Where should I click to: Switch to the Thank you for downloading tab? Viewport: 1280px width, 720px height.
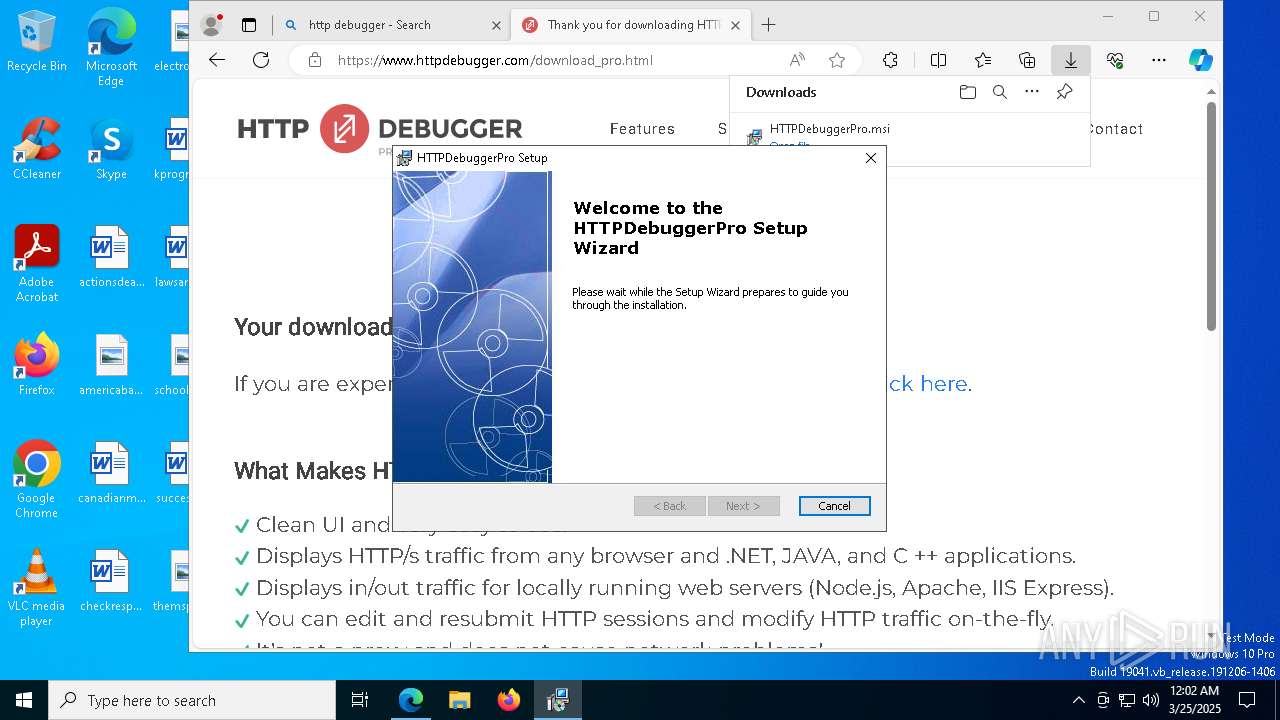click(632, 25)
